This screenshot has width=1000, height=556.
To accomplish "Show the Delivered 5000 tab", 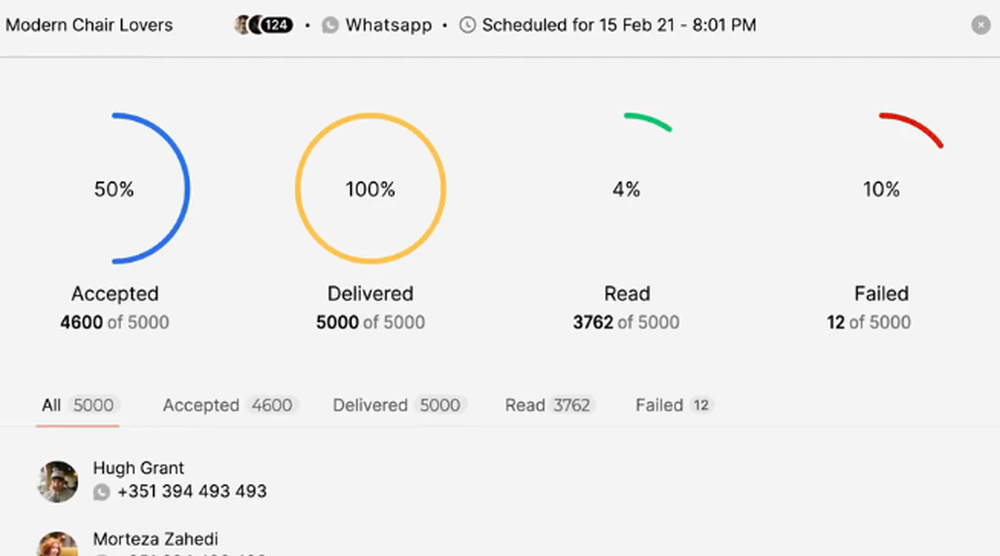I will tap(397, 405).
